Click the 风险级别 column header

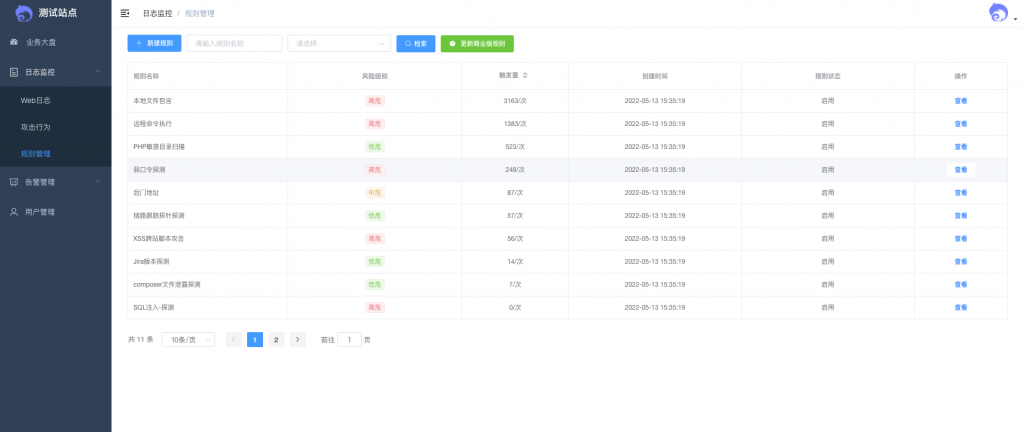(375, 76)
